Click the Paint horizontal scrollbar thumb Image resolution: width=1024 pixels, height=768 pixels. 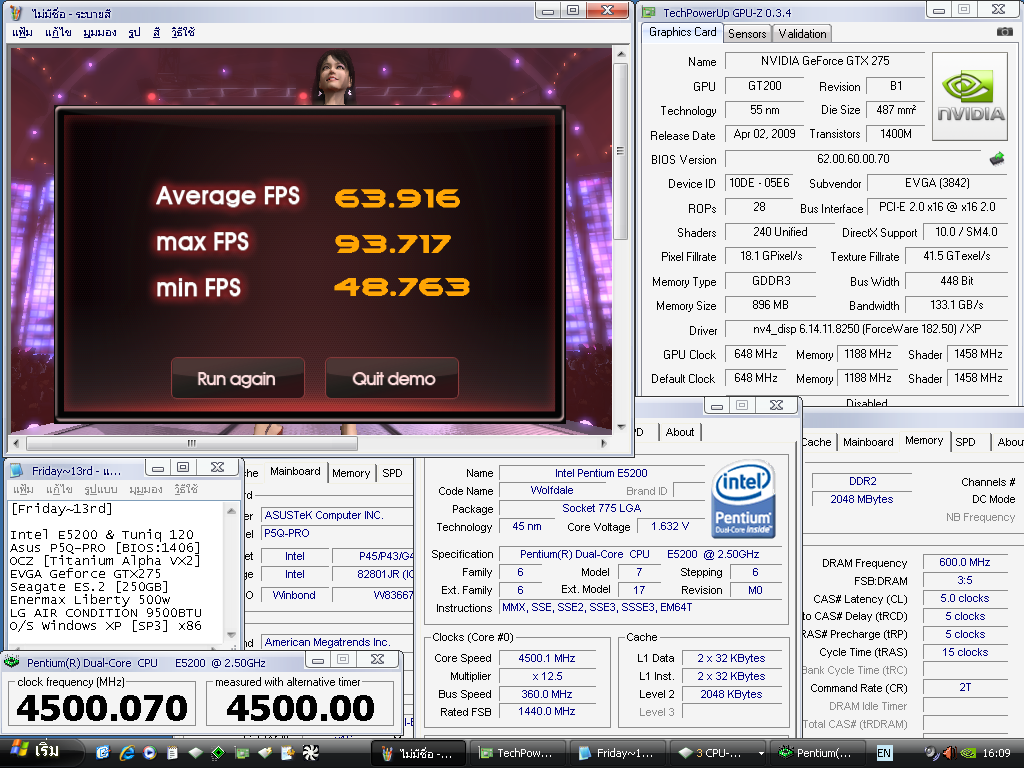click(x=192, y=443)
